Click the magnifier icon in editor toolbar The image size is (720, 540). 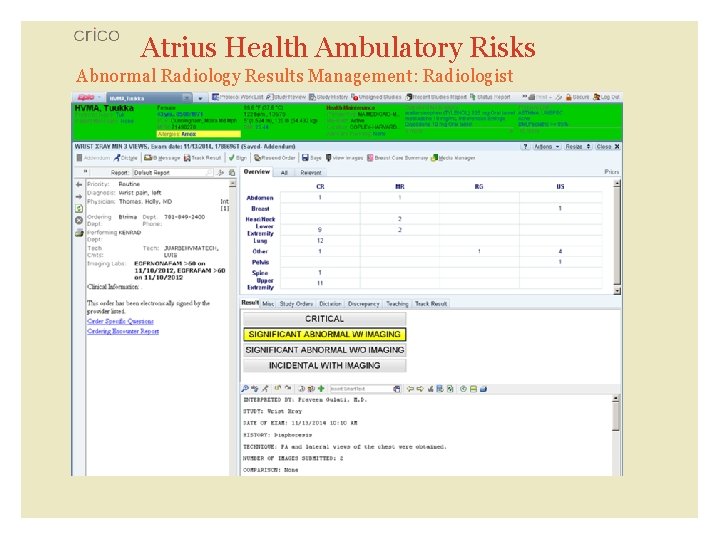(x=245, y=389)
